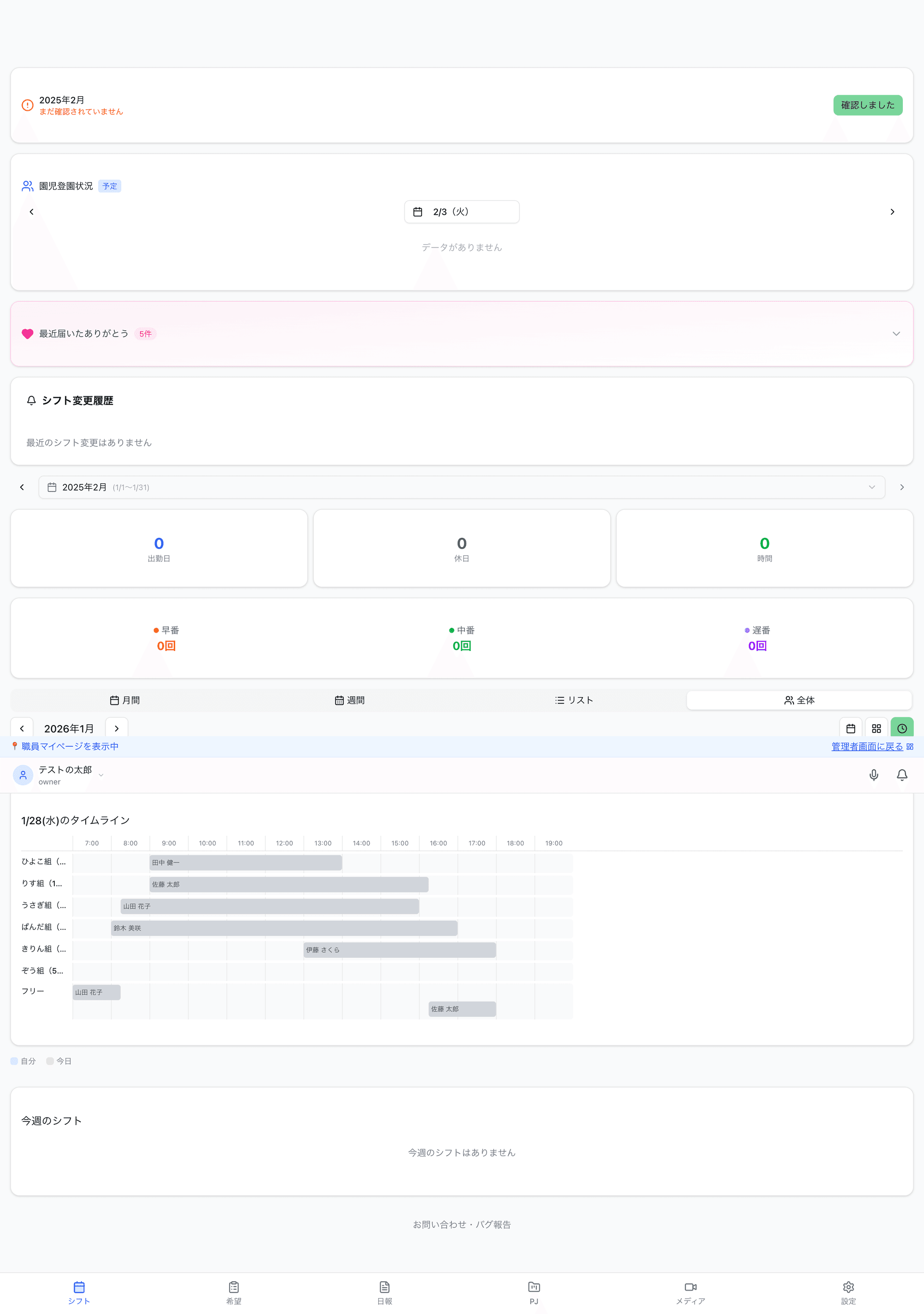924x1314 pixels.
Task: Switch to grid view icon
Action: tap(876, 729)
